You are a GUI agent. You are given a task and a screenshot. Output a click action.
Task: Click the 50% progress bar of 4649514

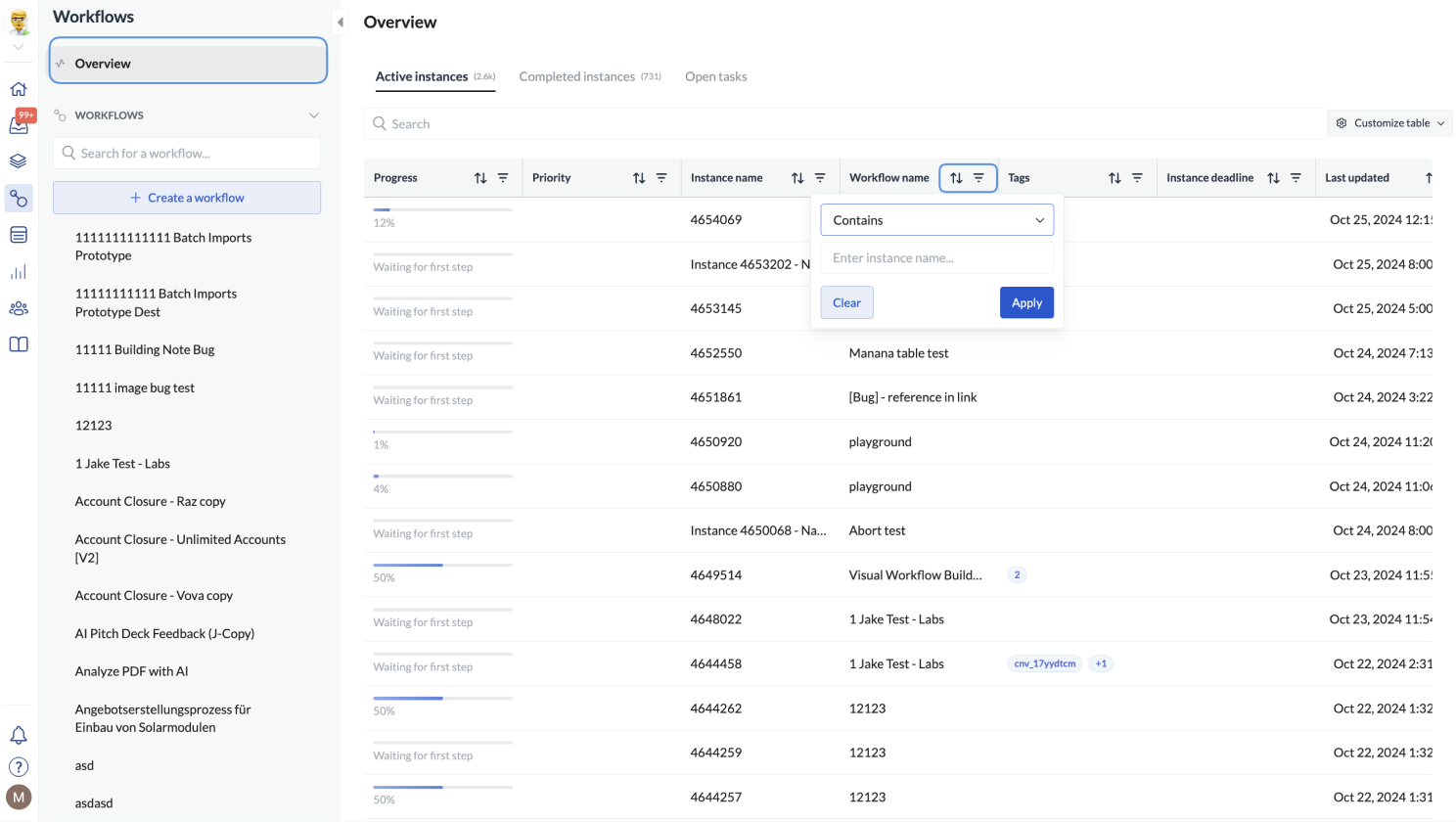[442, 565]
